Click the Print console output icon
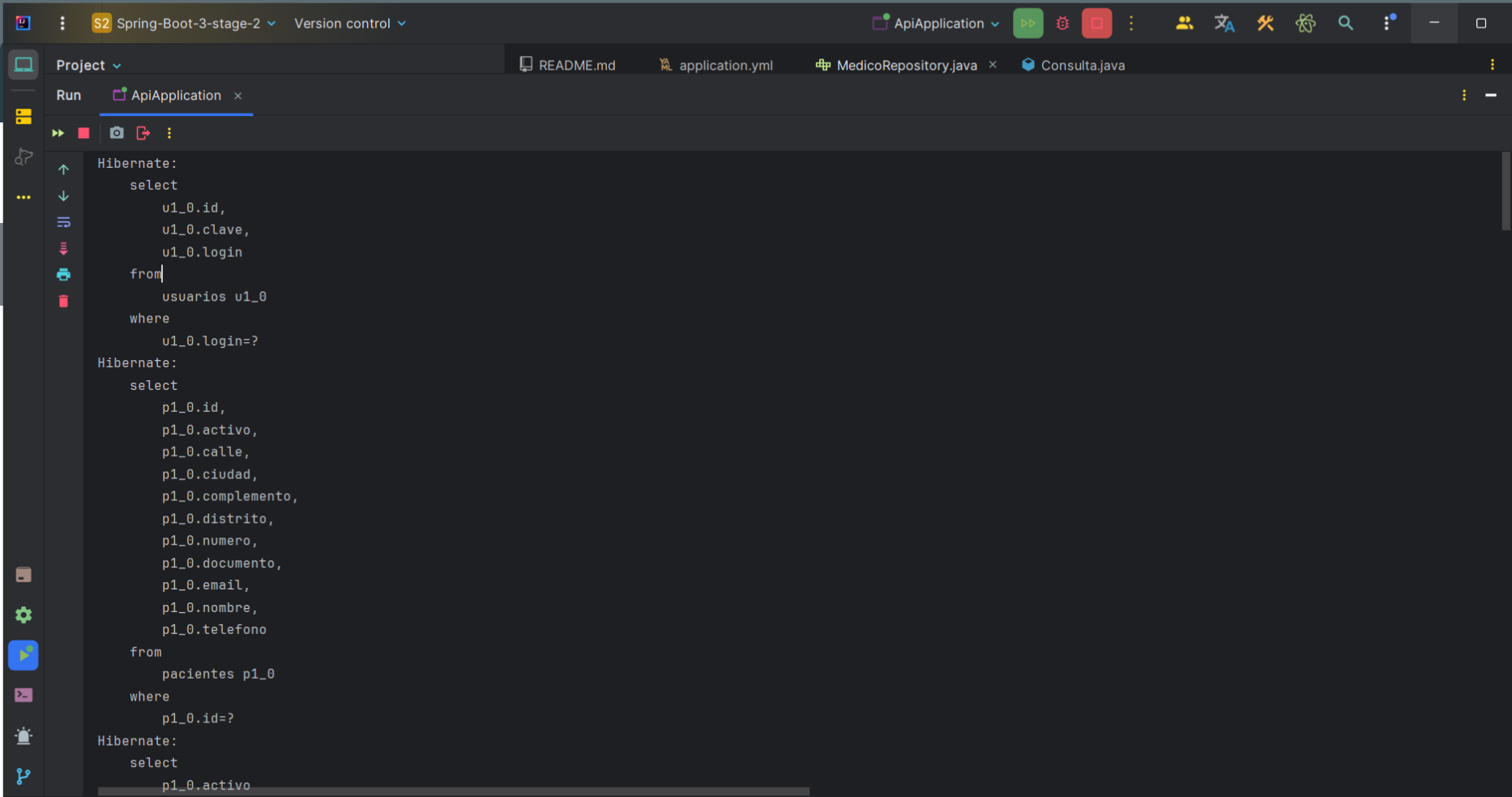 coord(63,275)
